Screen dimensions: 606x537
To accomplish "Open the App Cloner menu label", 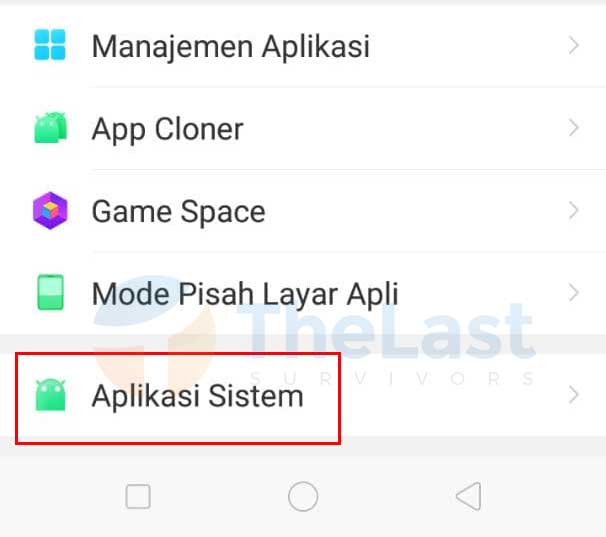I will point(167,130).
